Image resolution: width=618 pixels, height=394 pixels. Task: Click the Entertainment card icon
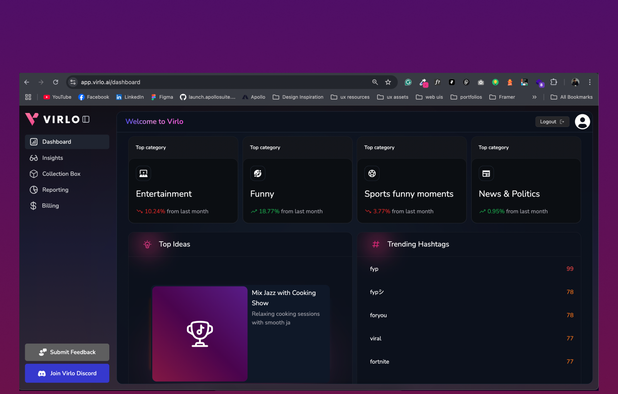point(143,173)
